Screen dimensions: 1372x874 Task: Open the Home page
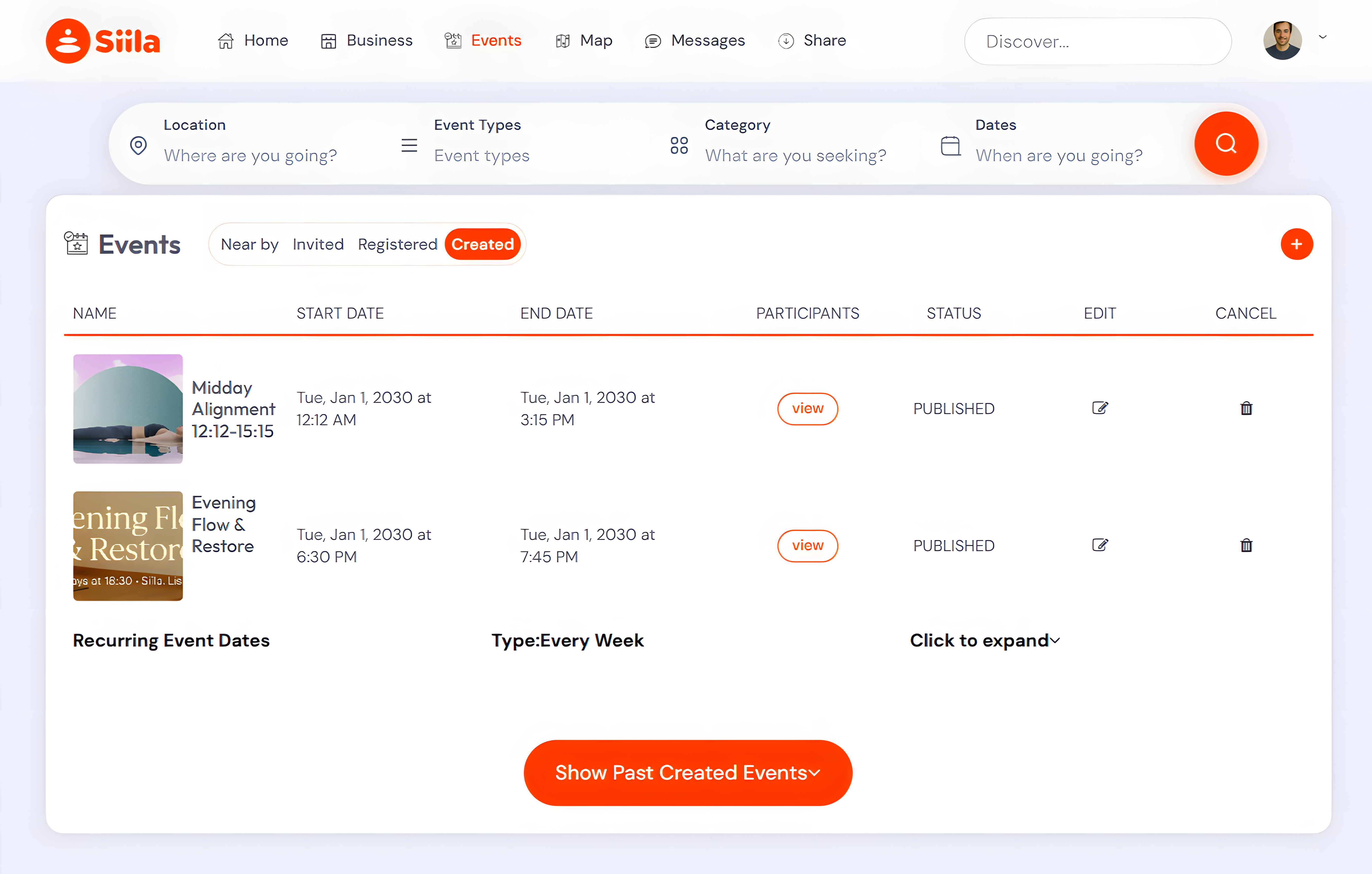point(253,41)
